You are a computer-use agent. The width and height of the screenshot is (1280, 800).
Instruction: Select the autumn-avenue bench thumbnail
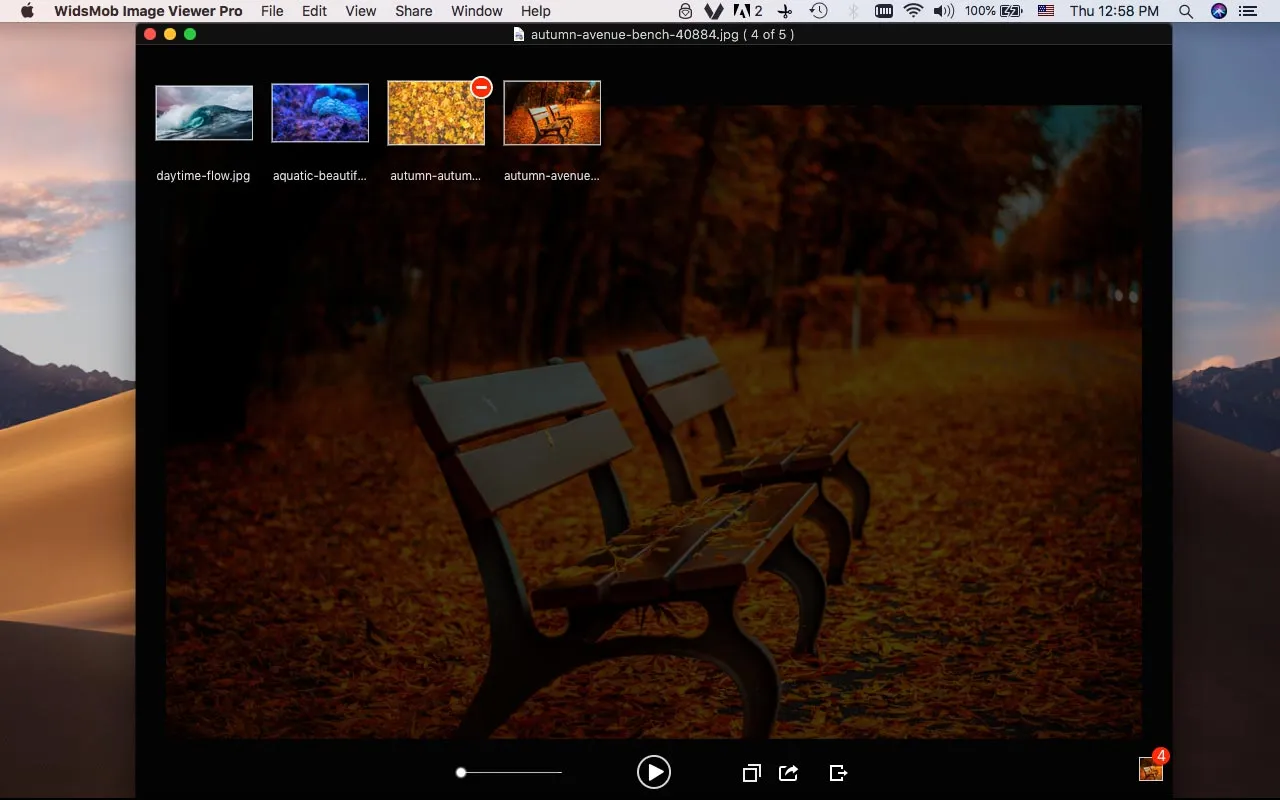[x=552, y=113]
